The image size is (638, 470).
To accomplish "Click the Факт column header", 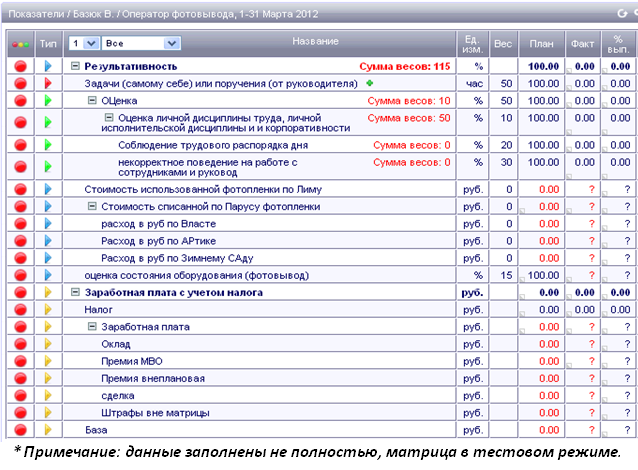I will [583, 44].
